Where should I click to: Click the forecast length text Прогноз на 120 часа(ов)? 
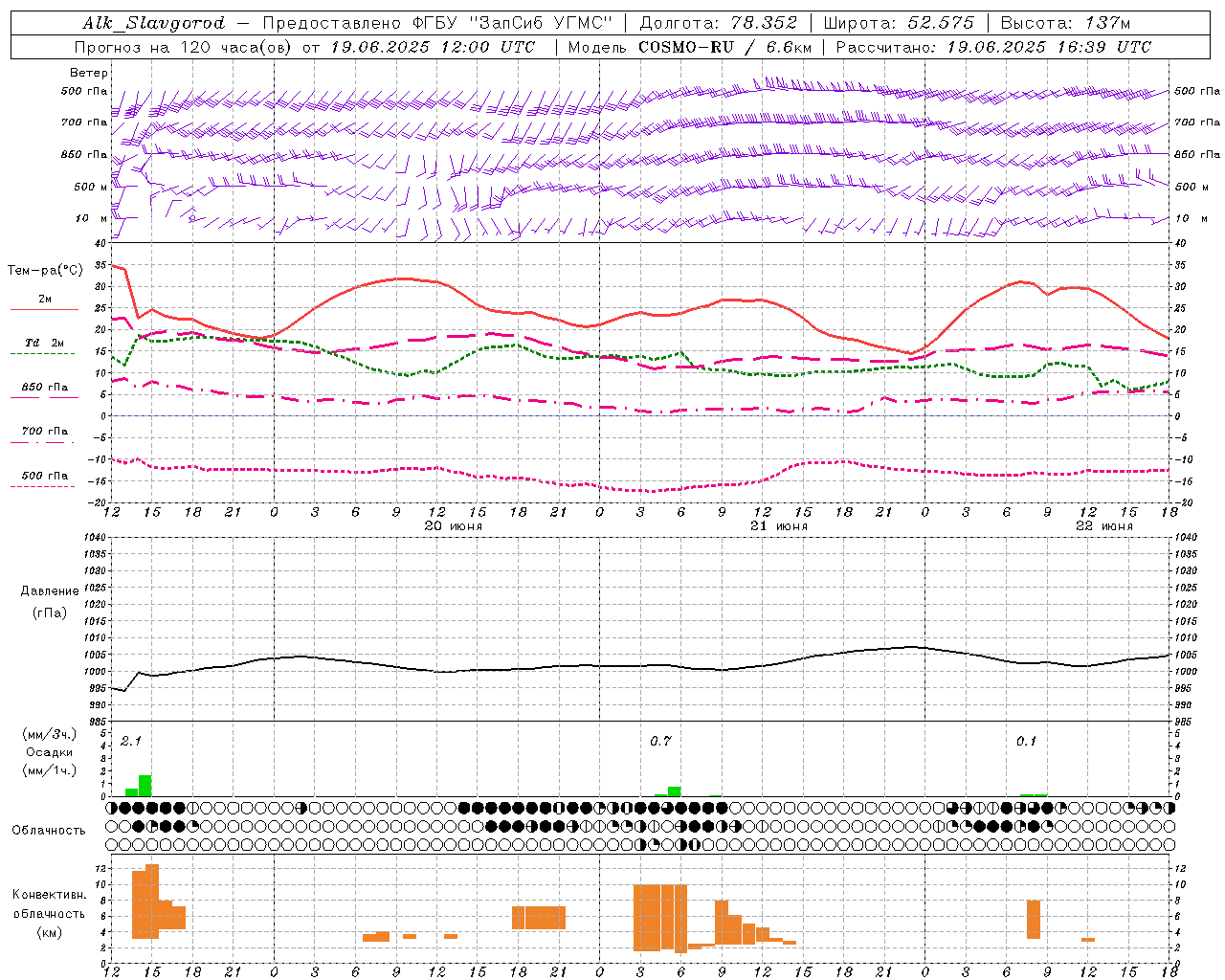point(184,47)
